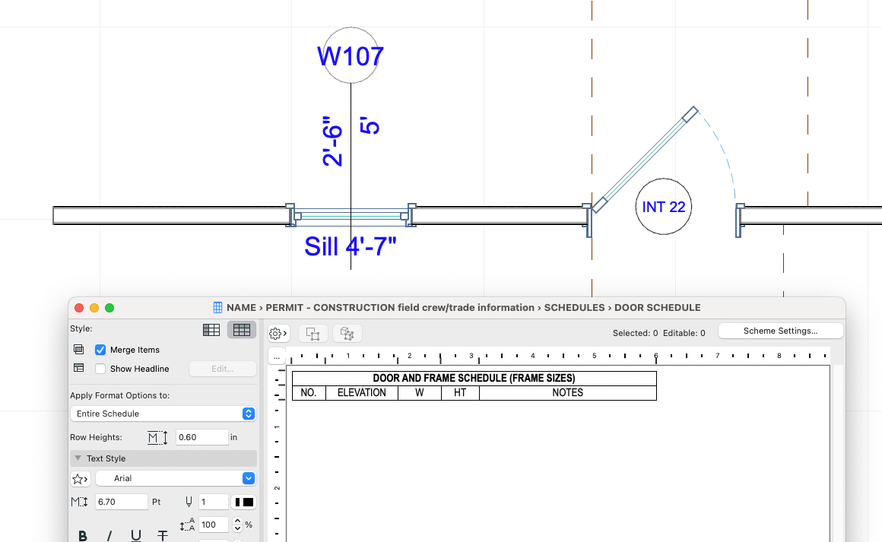The height and width of the screenshot is (542, 882).
Task: Click the line spacing 100 field
Action: pyautogui.click(x=213, y=525)
